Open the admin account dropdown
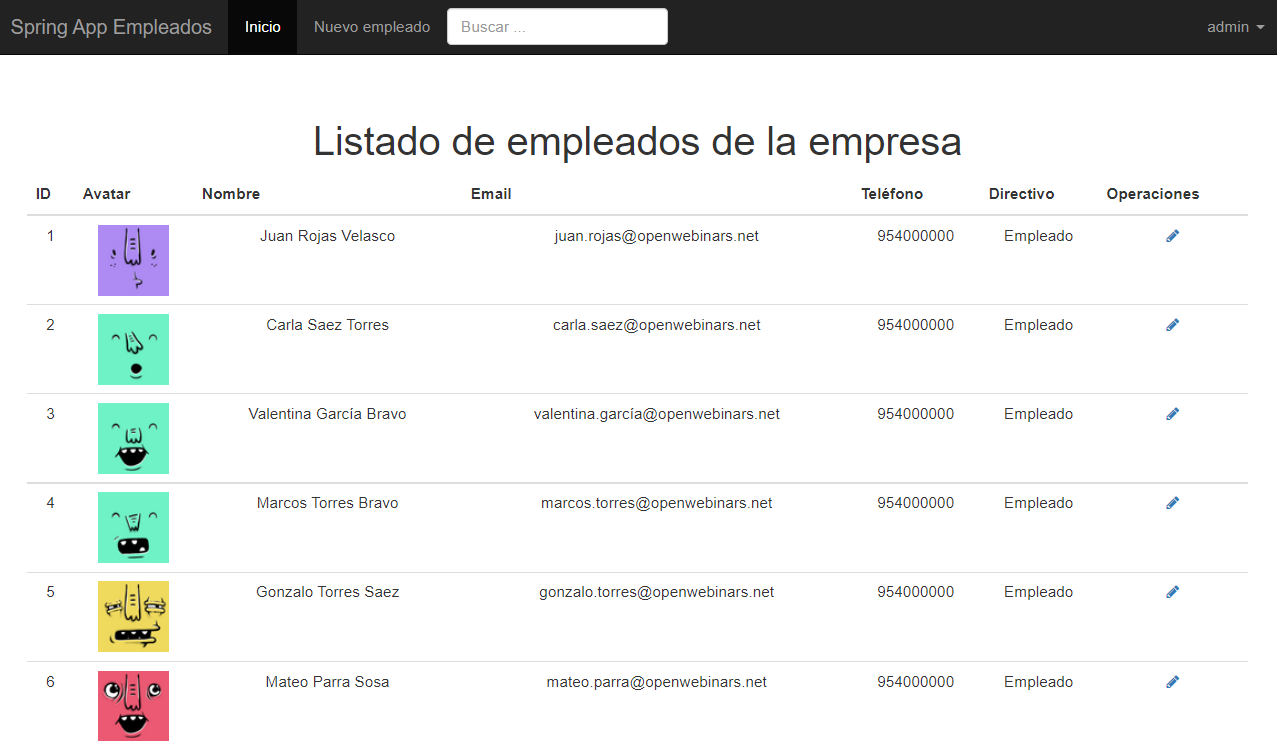The image size is (1277, 750). (1235, 27)
